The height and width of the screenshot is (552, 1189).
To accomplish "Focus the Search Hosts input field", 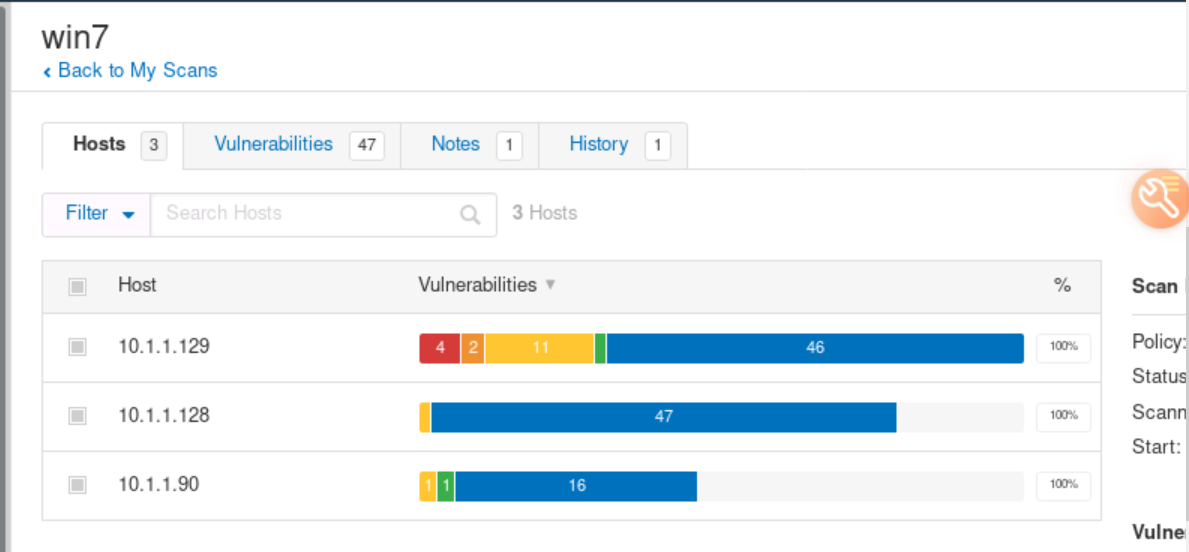I will tap(305, 214).
